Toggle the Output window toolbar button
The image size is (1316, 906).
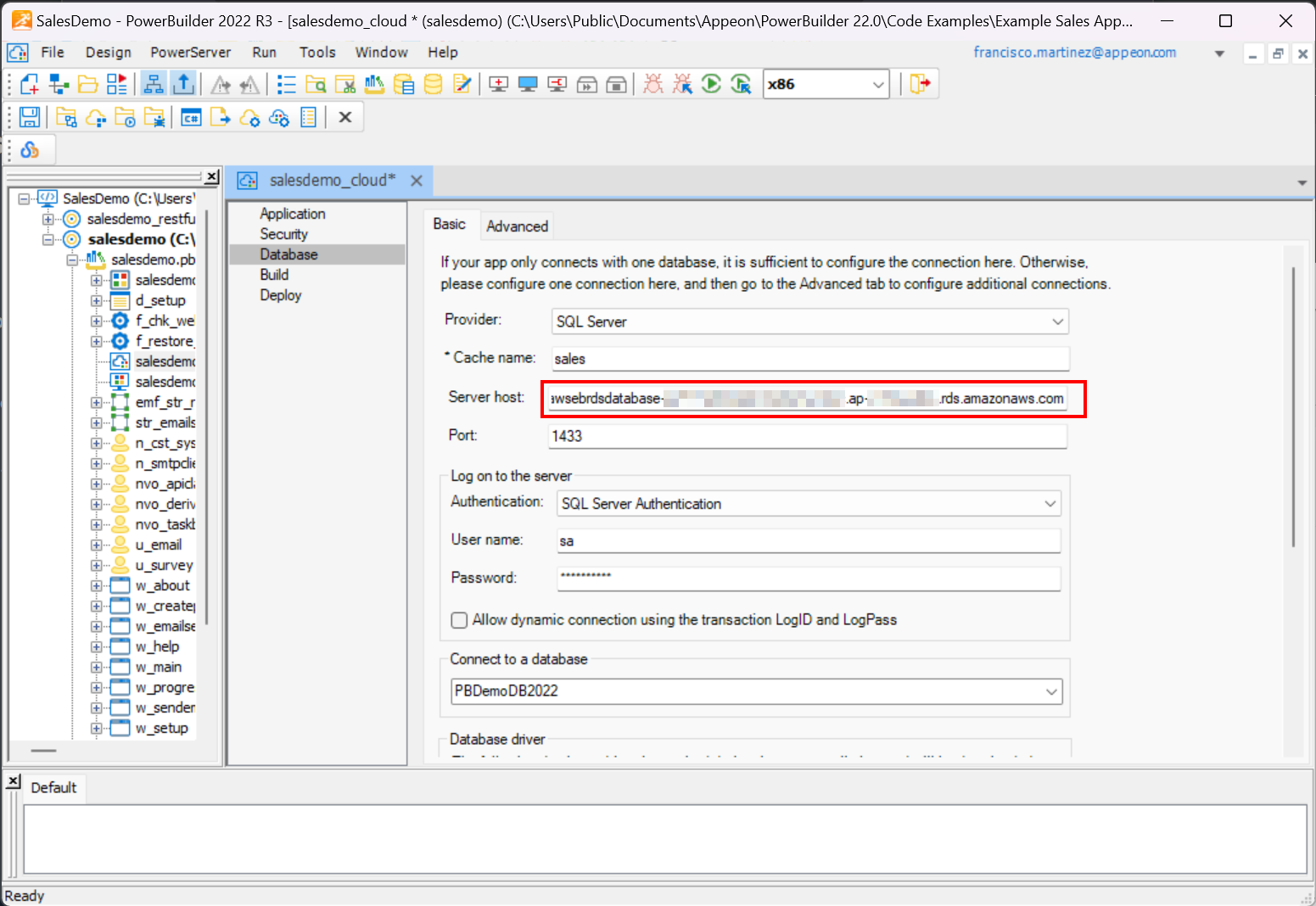[x=183, y=84]
